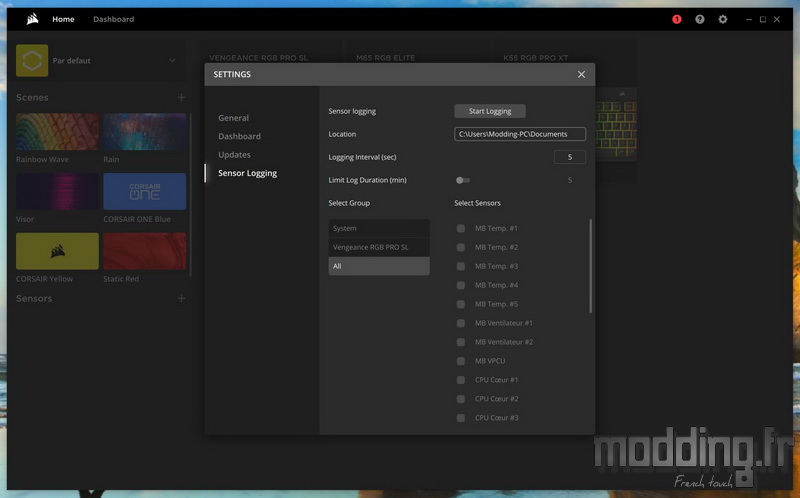Check the MB Temp. #4 sensor
The image size is (800, 498).
tap(461, 285)
